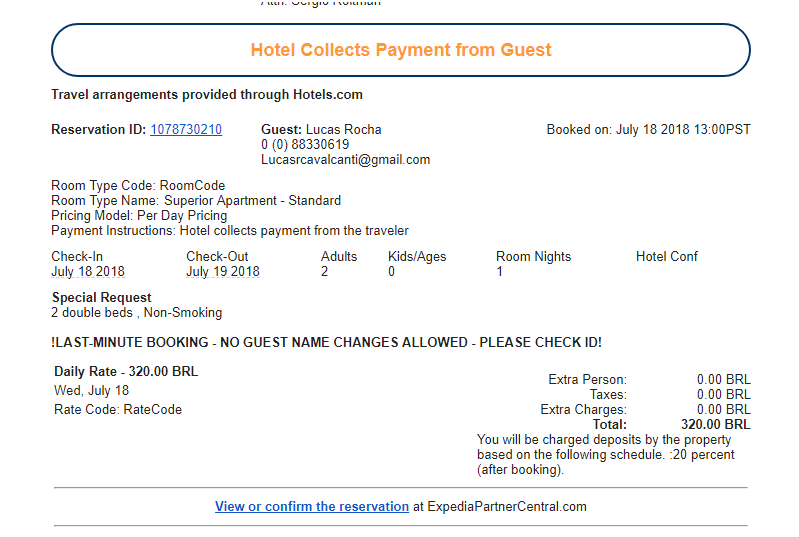The width and height of the screenshot is (799, 537).
Task: Click the Booked on July 18 2018 timestamp
Action: pyautogui.click(x=648, y=130)
